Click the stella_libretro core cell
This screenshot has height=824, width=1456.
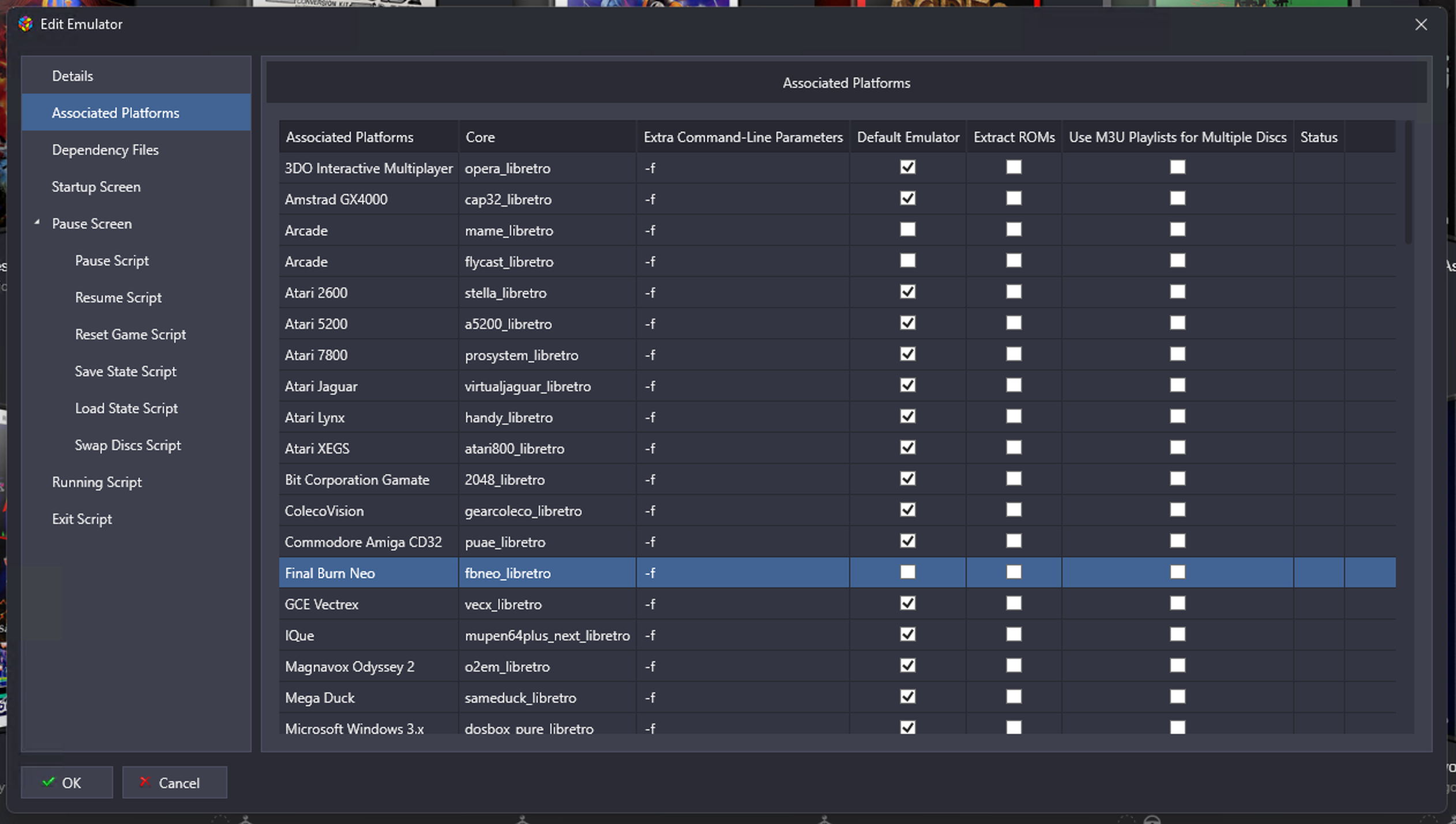coord(547,293)
